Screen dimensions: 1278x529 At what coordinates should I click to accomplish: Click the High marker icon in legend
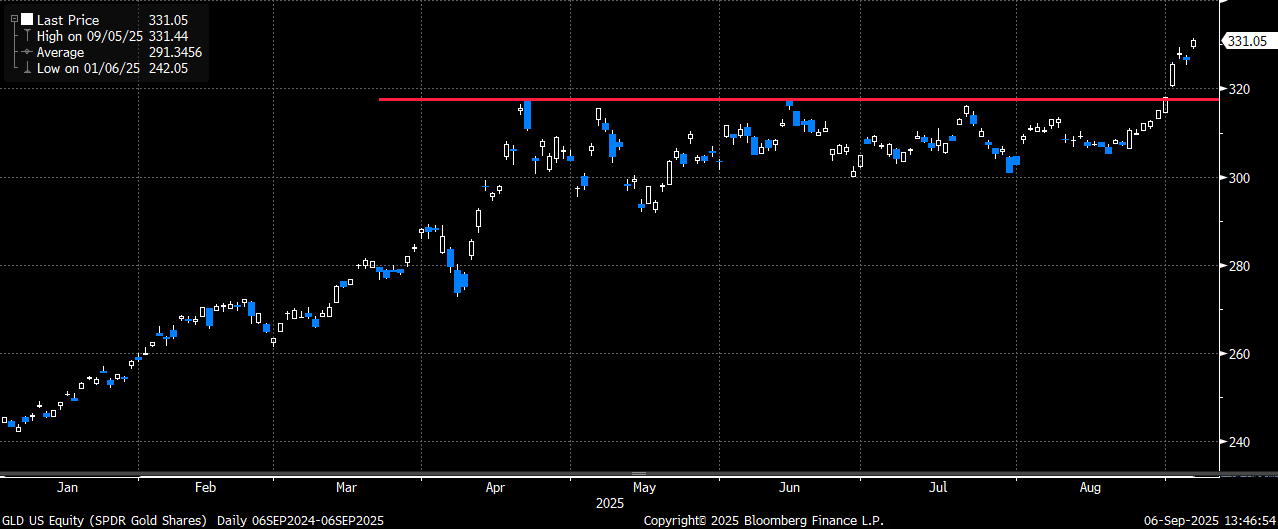pos(25,35)
